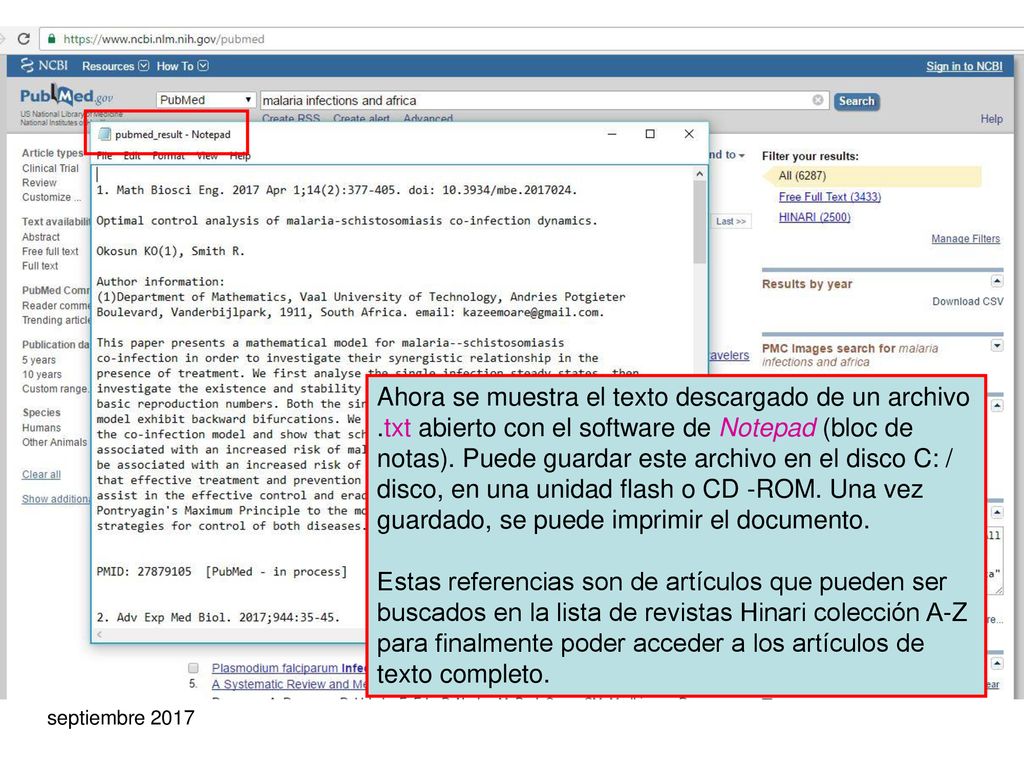
Task: Clear the search query with the X icon
Action: pos(818,100)
